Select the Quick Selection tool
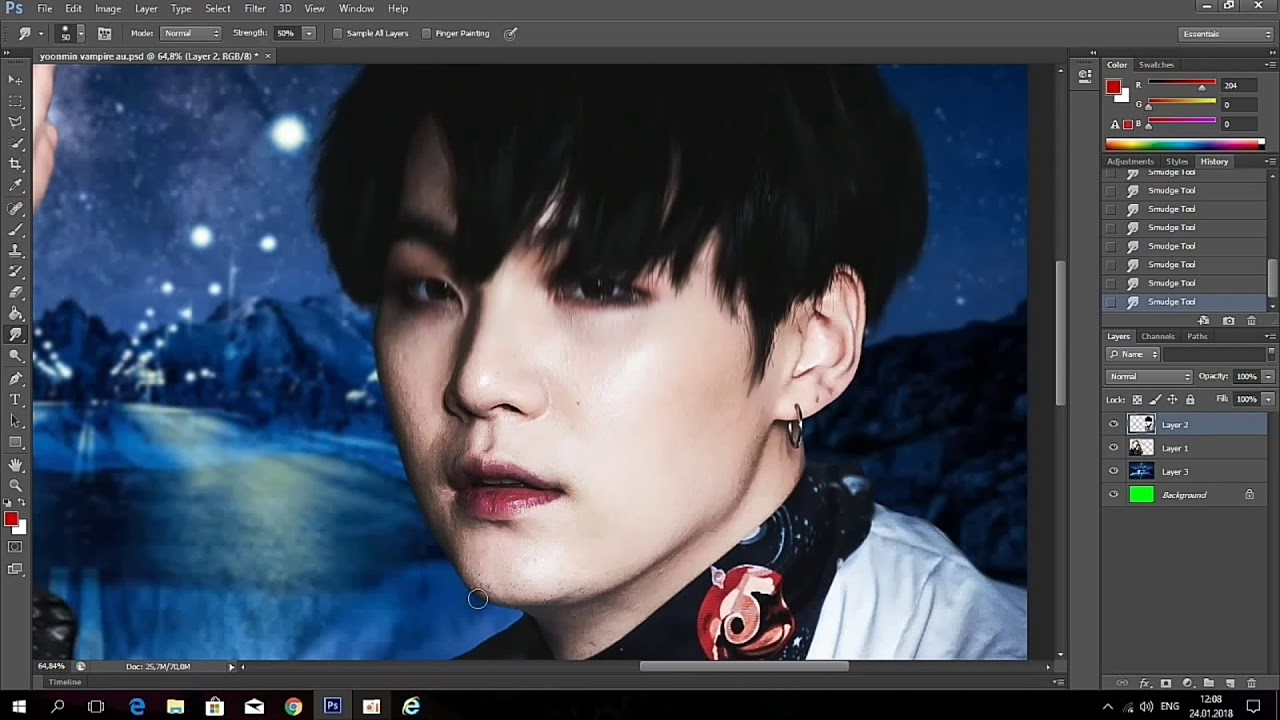This screenshot has height=720, width=1280. point(15,143)
